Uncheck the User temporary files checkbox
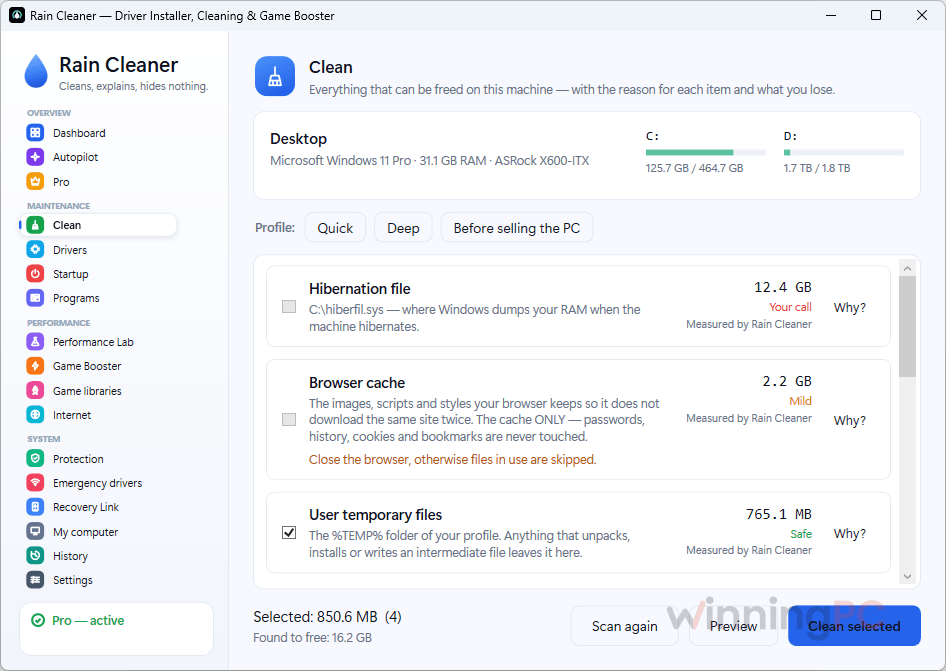Image resolution: width=946 pixels, height=671 pixels. pyautogui.click(x=289, y=532)
